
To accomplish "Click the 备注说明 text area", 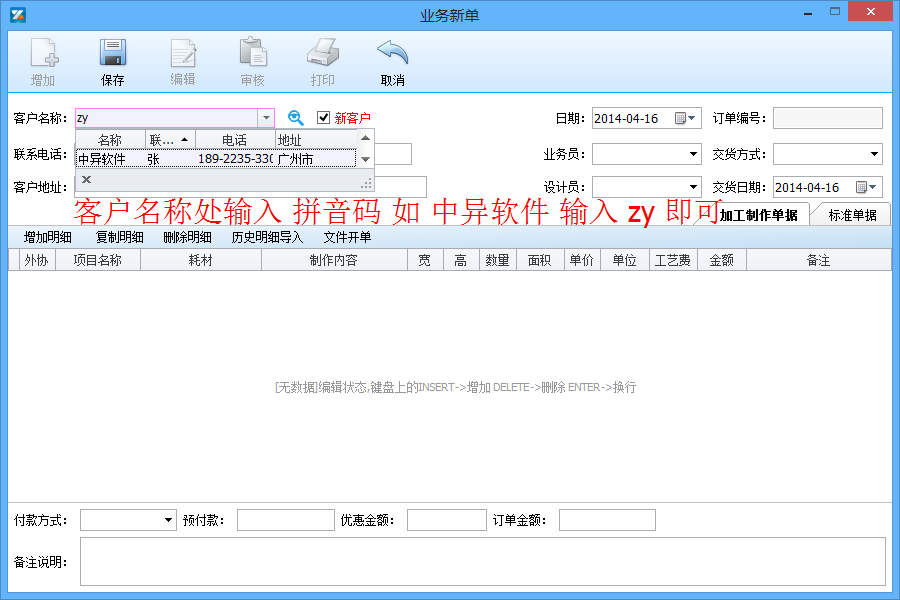I will pyautogui.click(x=482, y=561).
